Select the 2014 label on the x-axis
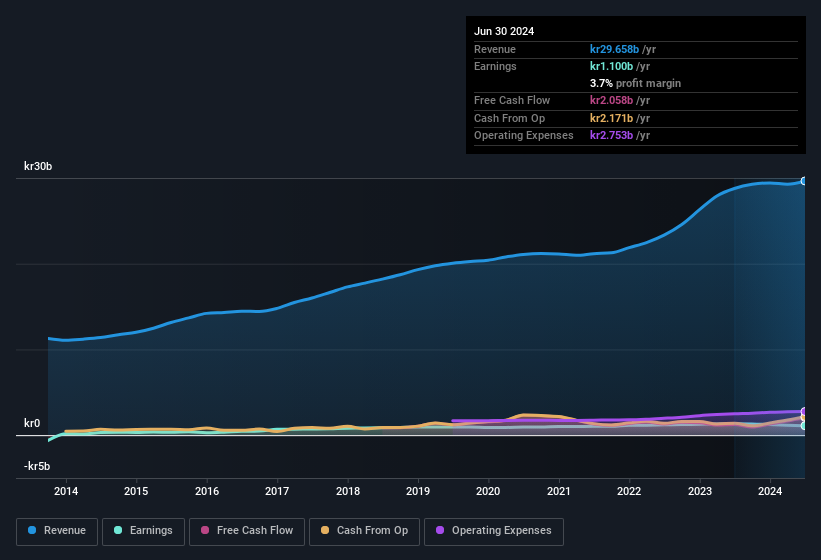This screenshot has width=821, height=560. tap(66, 491)
